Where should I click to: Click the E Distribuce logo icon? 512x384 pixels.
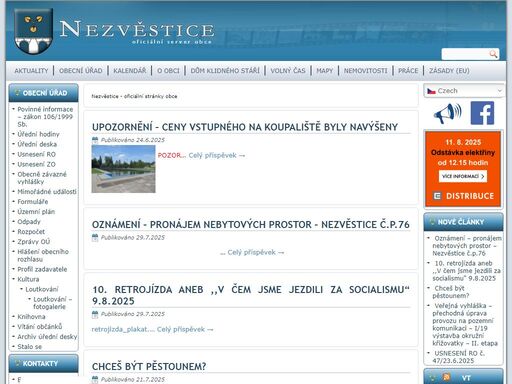[437, 196]
